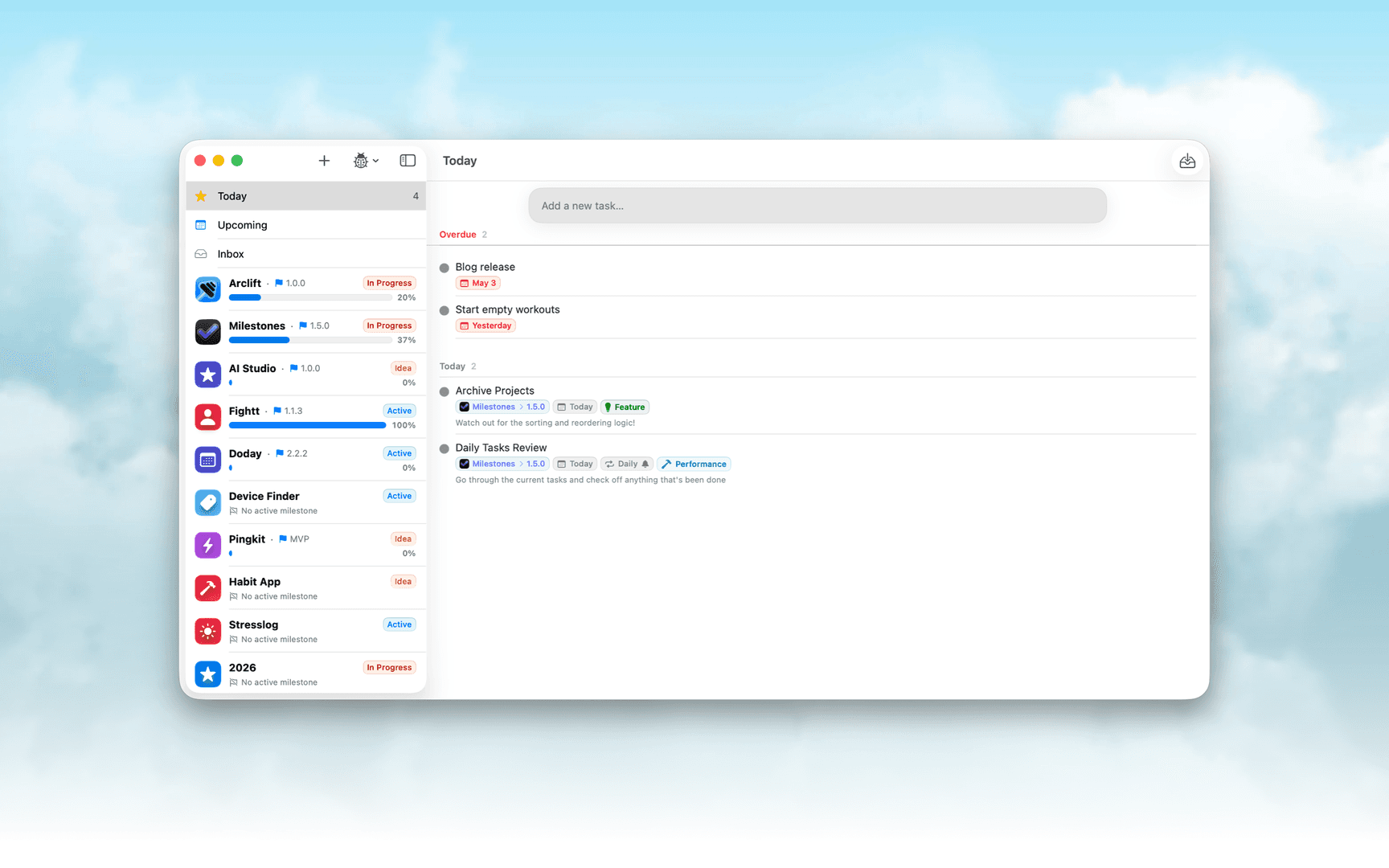Click the Device Finder app icon
Image resolution: width=1389 pixels, height=868 pixels.
[x=208, y=502]
